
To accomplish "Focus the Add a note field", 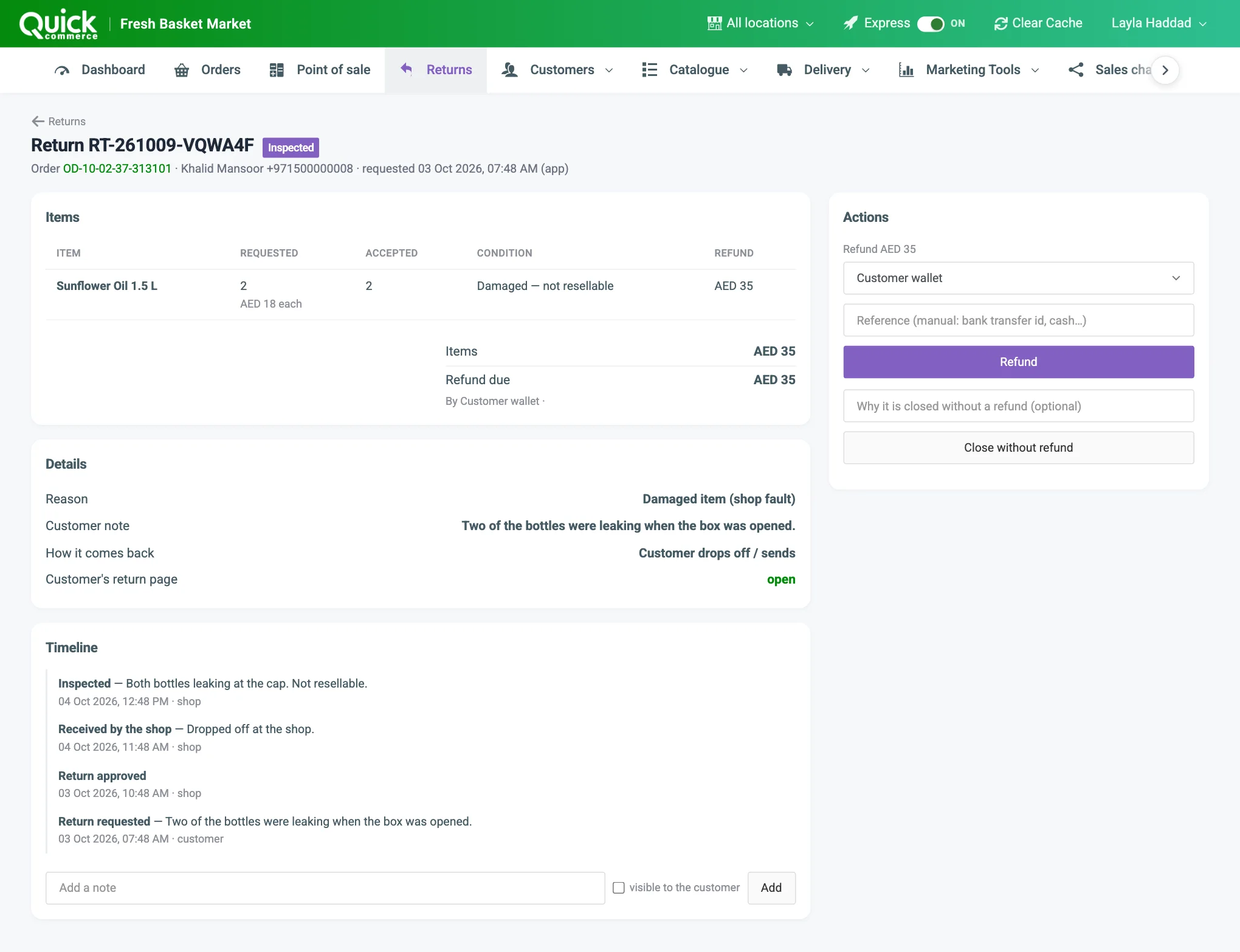I will pyautogui.click(x=325, y=888).
